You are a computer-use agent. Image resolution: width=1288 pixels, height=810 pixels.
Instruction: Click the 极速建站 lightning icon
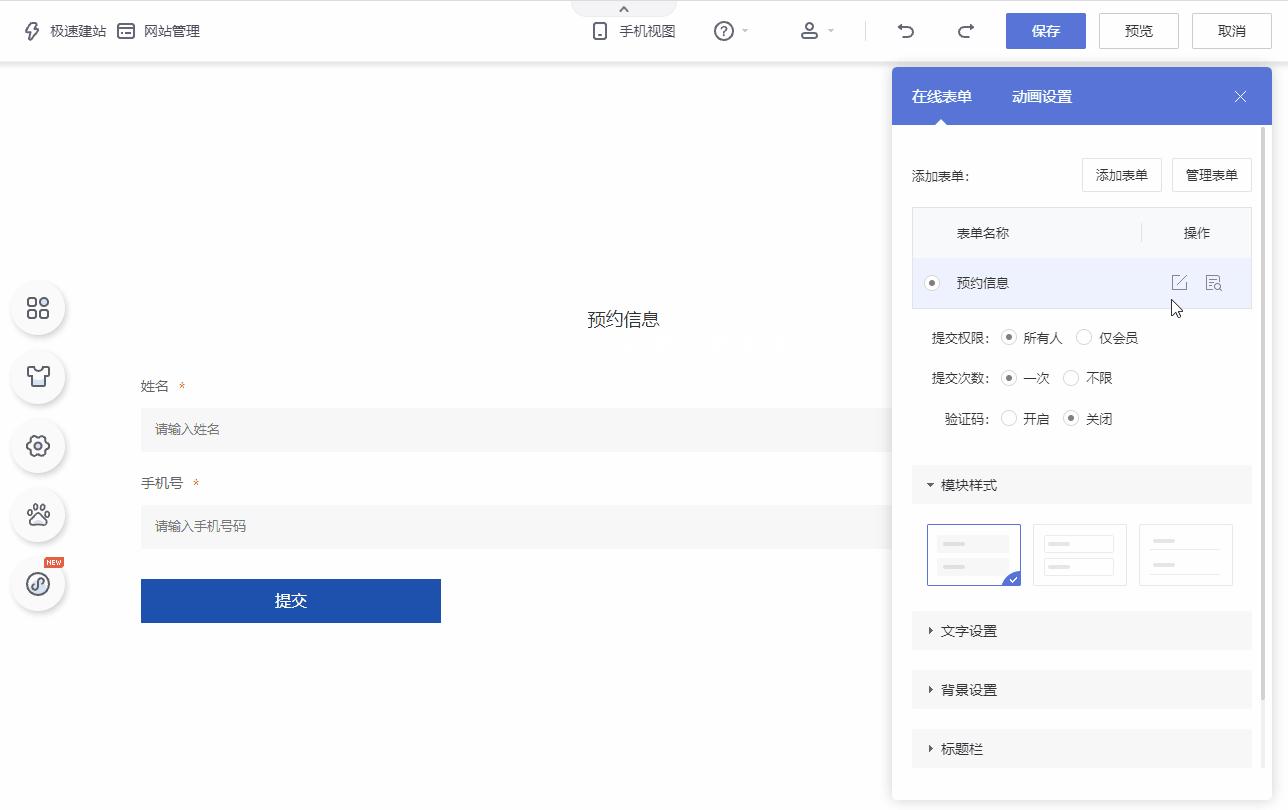(x=32, y=31)
